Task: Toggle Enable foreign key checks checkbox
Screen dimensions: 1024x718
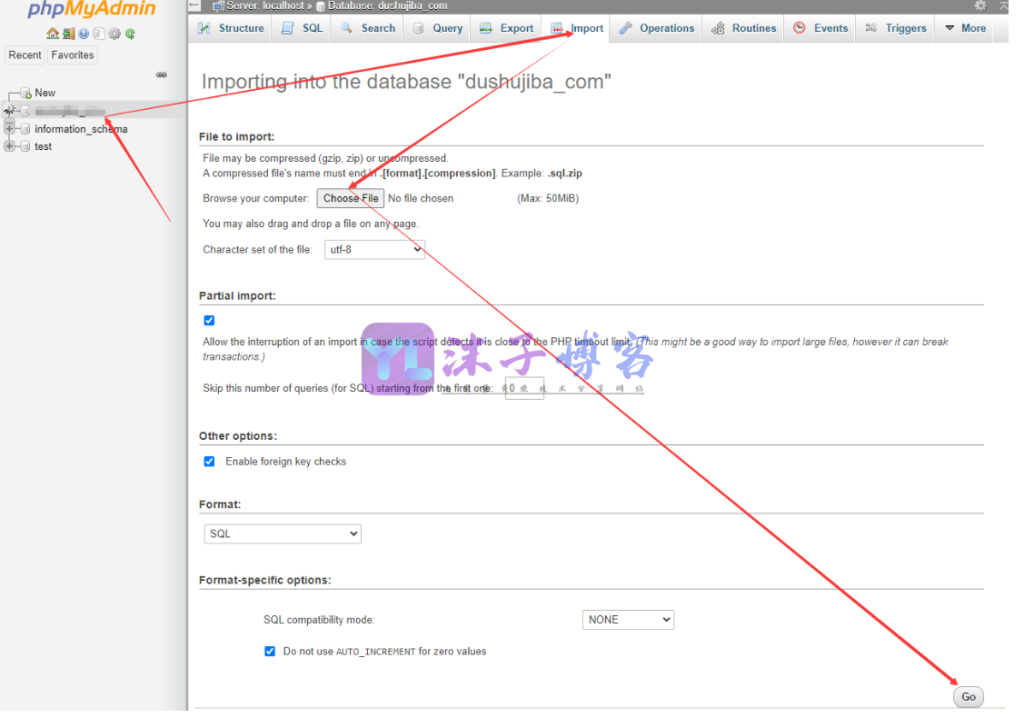Action: tap(209, 461)
